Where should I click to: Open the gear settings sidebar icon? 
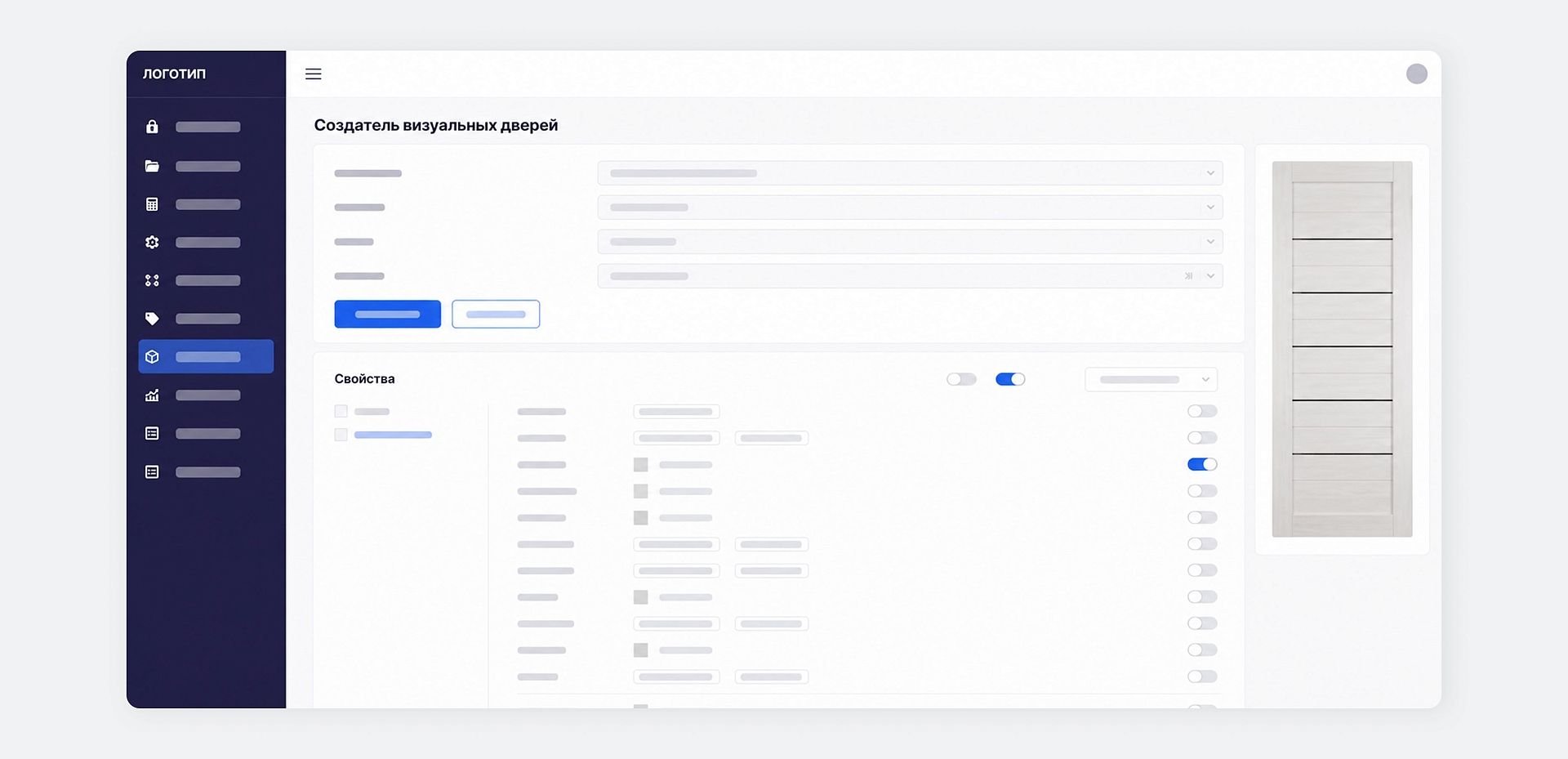152,243
